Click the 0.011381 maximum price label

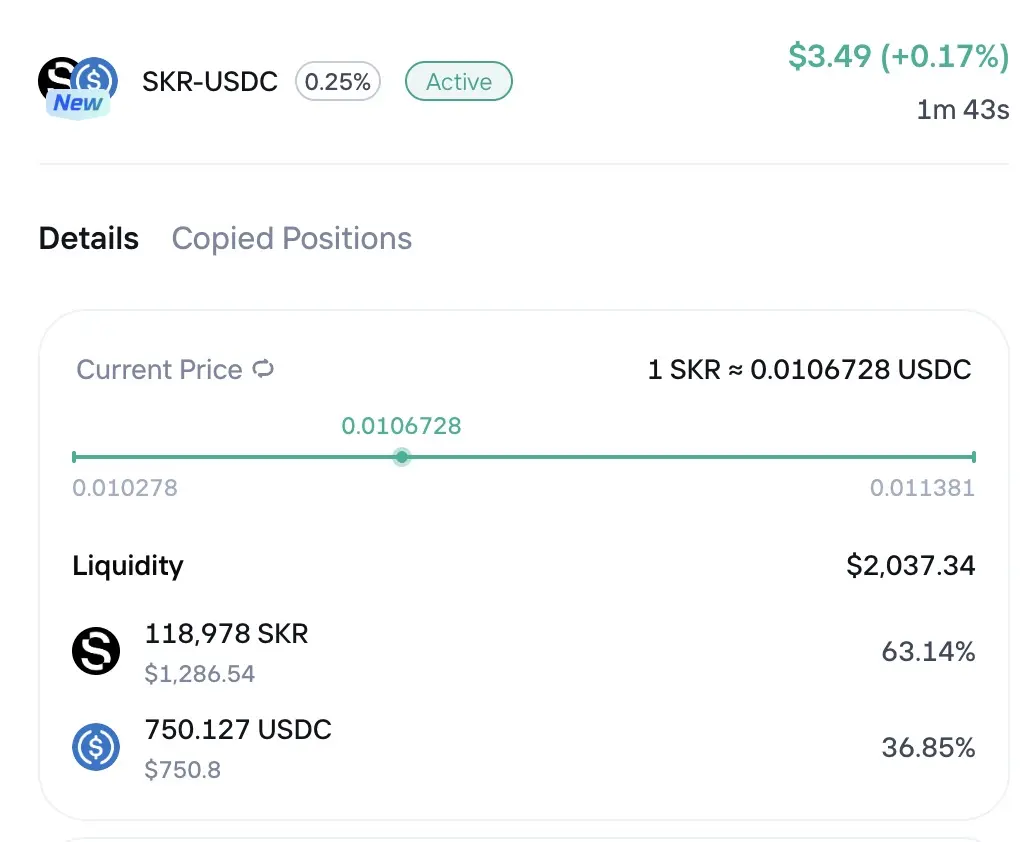pyautogui.click(x=921, y=489)
